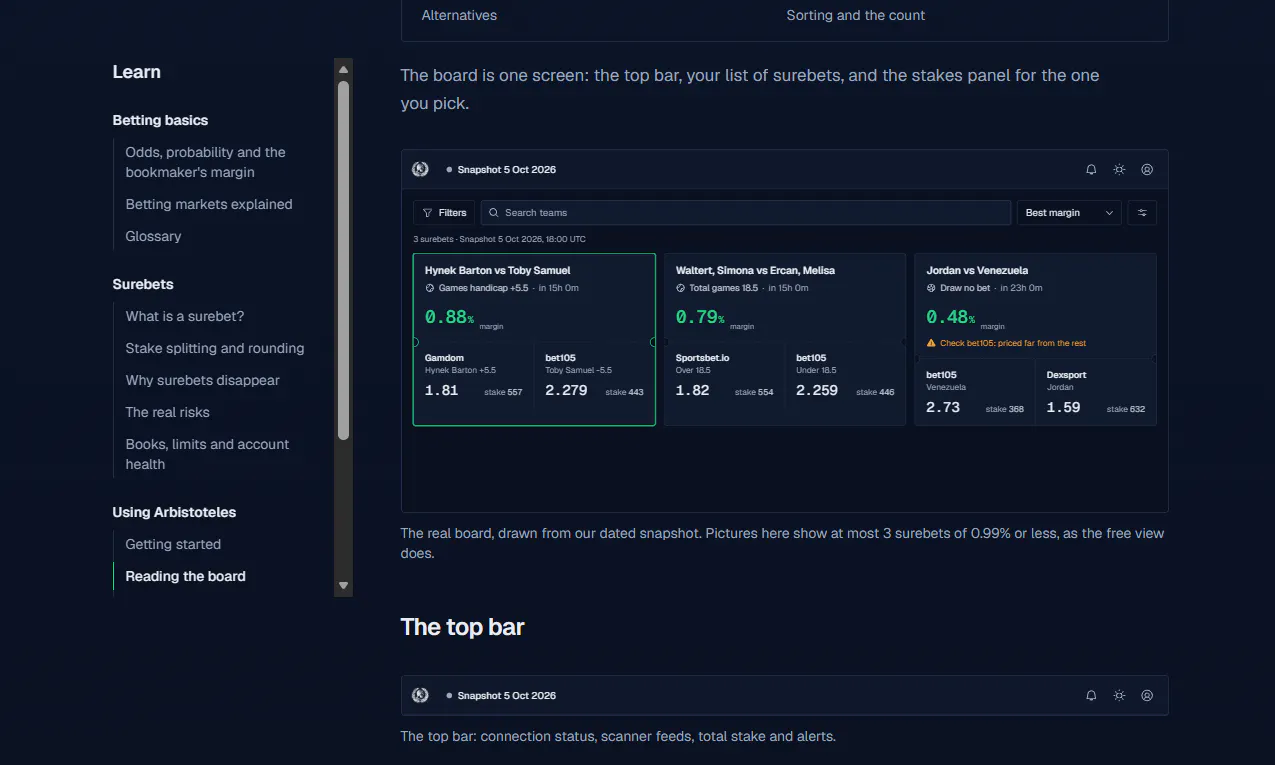Click the 0.88% margin value
The width and height of the screenshot is (1275, 765).
click(x=449, y=317)
